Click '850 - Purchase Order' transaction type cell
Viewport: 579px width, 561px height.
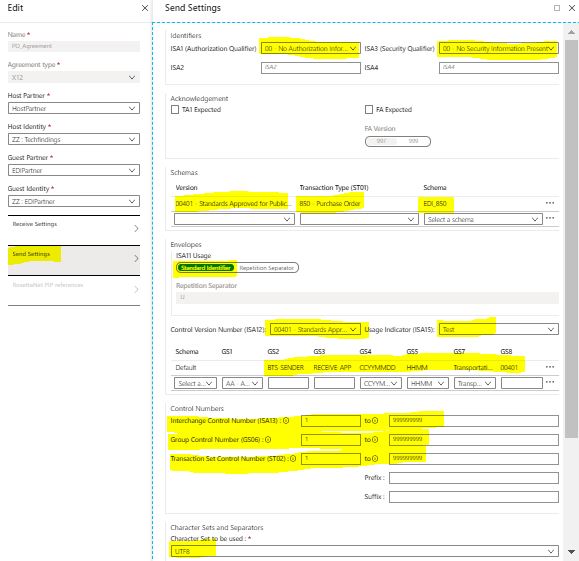[x=329, y=203]
